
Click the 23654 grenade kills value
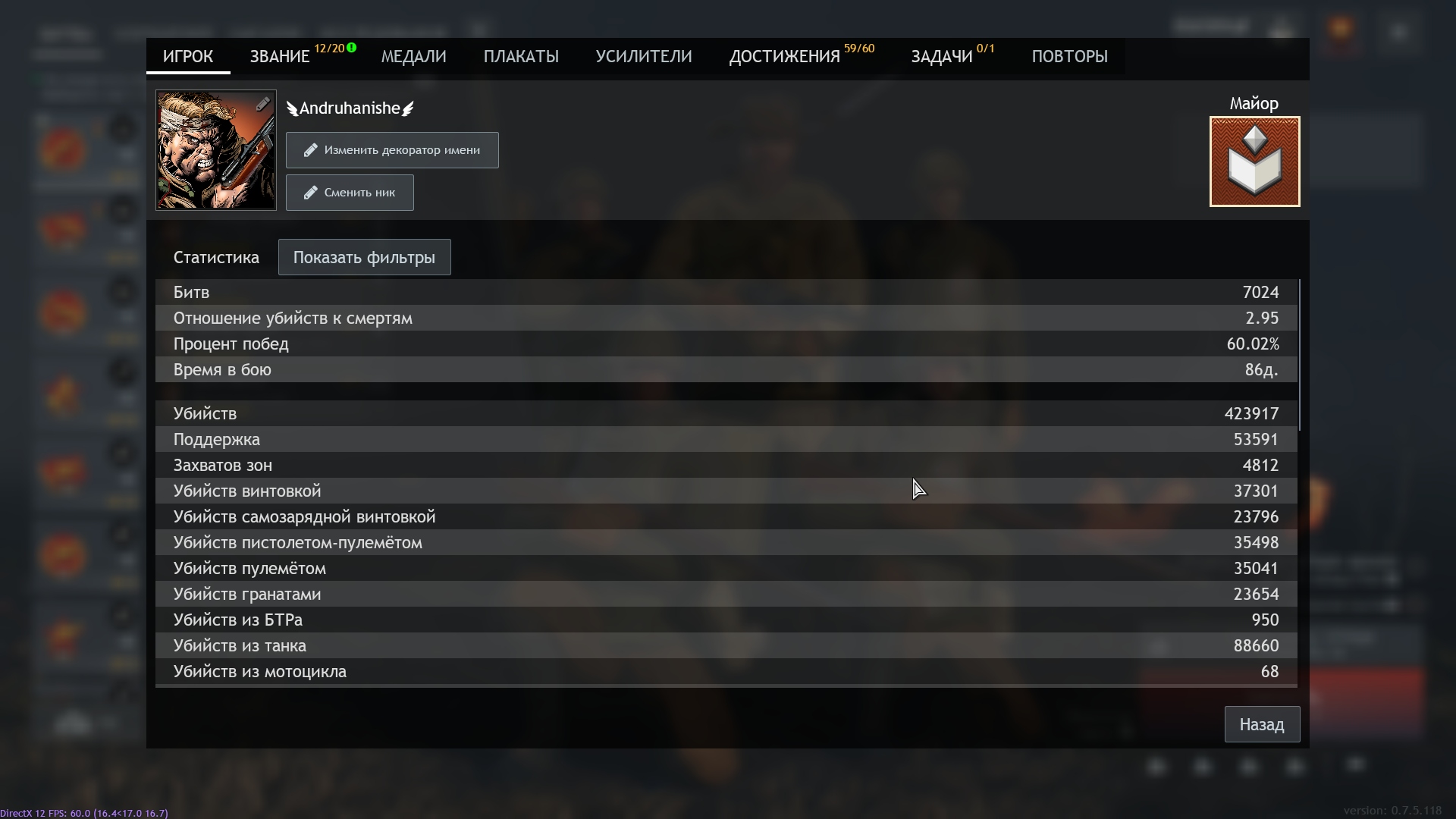pos(1256,595)
